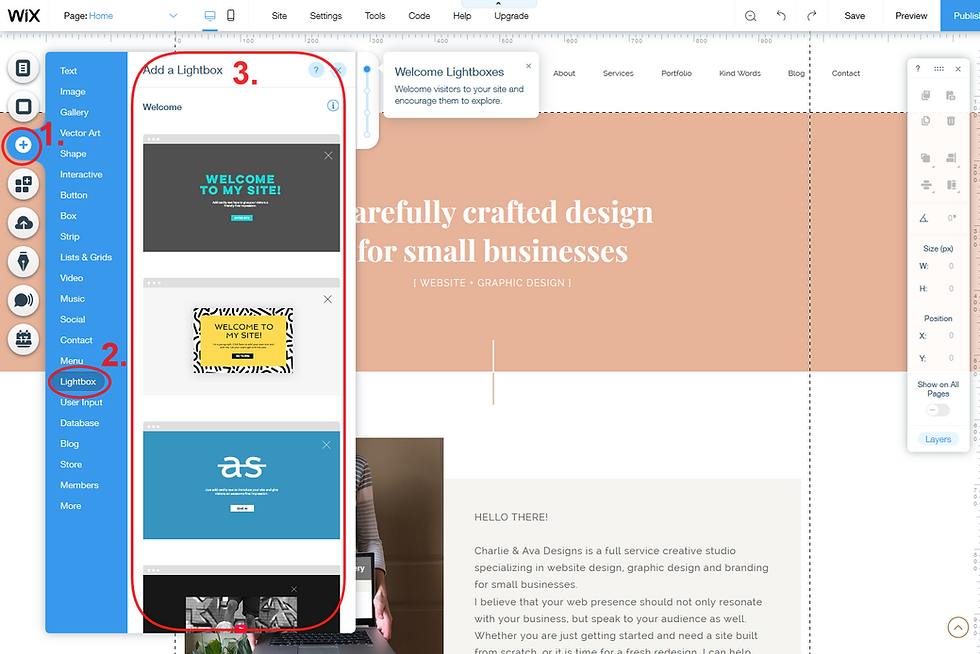Click the Align icon in editor toolbar

(951, 158)
